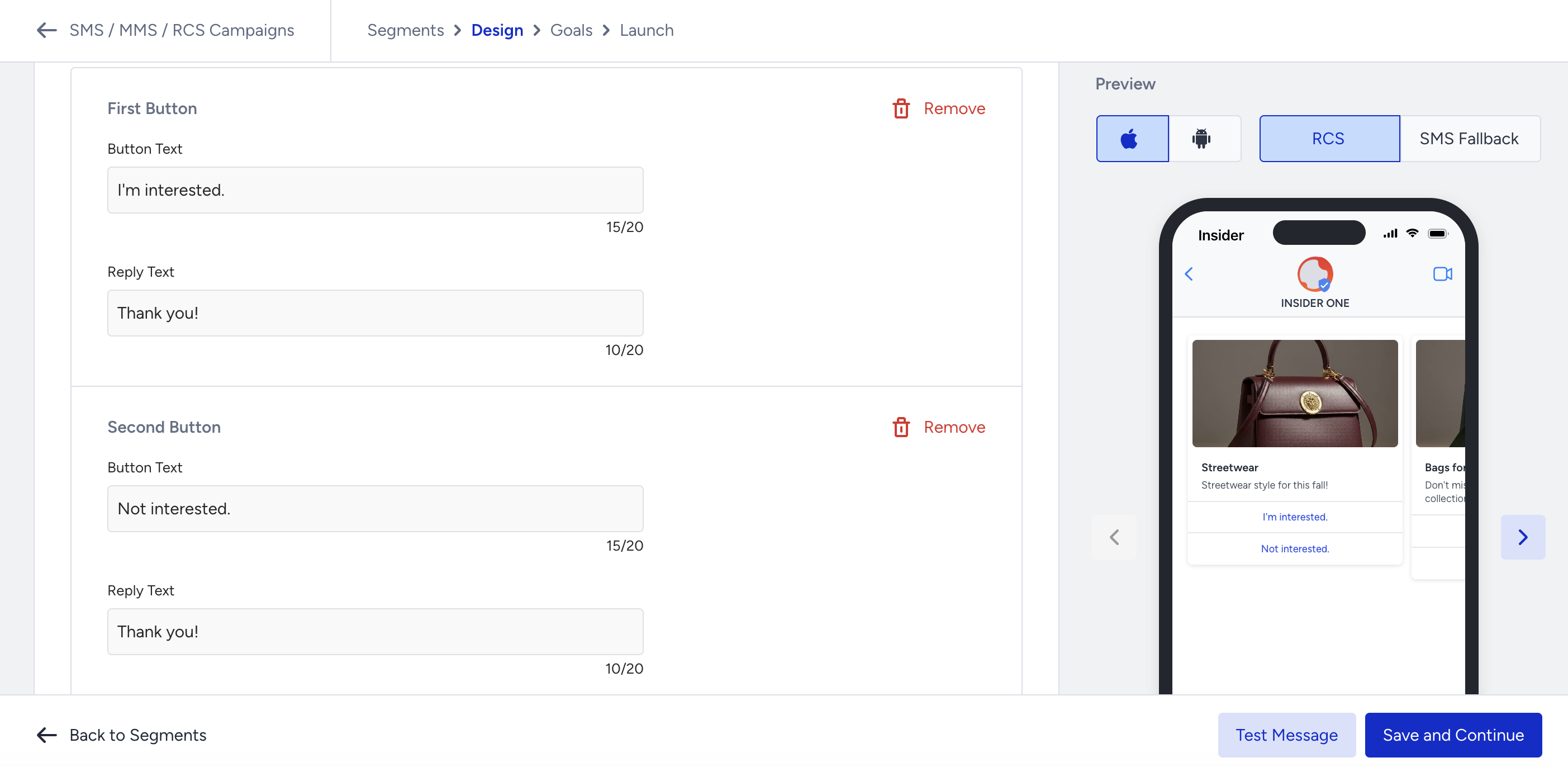Click Remove for First Button
The width and height of the screenshot is (1568, 767).
954,108
